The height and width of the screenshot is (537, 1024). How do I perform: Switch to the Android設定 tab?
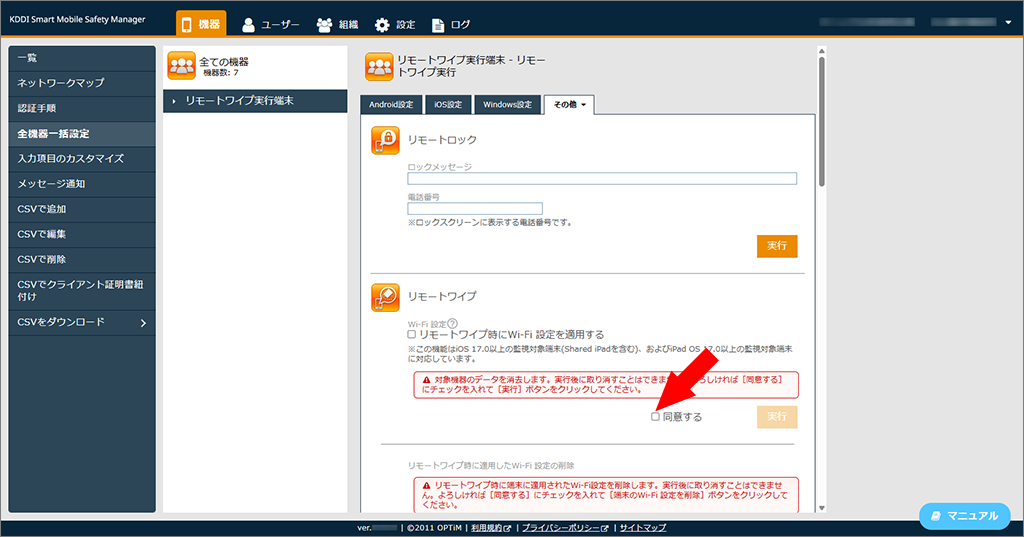click(x=391, y=105)
